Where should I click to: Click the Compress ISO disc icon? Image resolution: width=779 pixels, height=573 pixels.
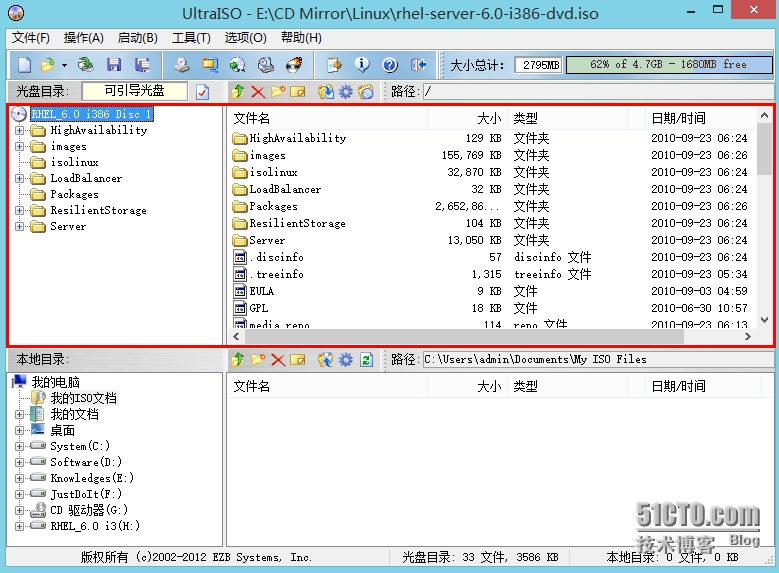click(x=237, y=65)
